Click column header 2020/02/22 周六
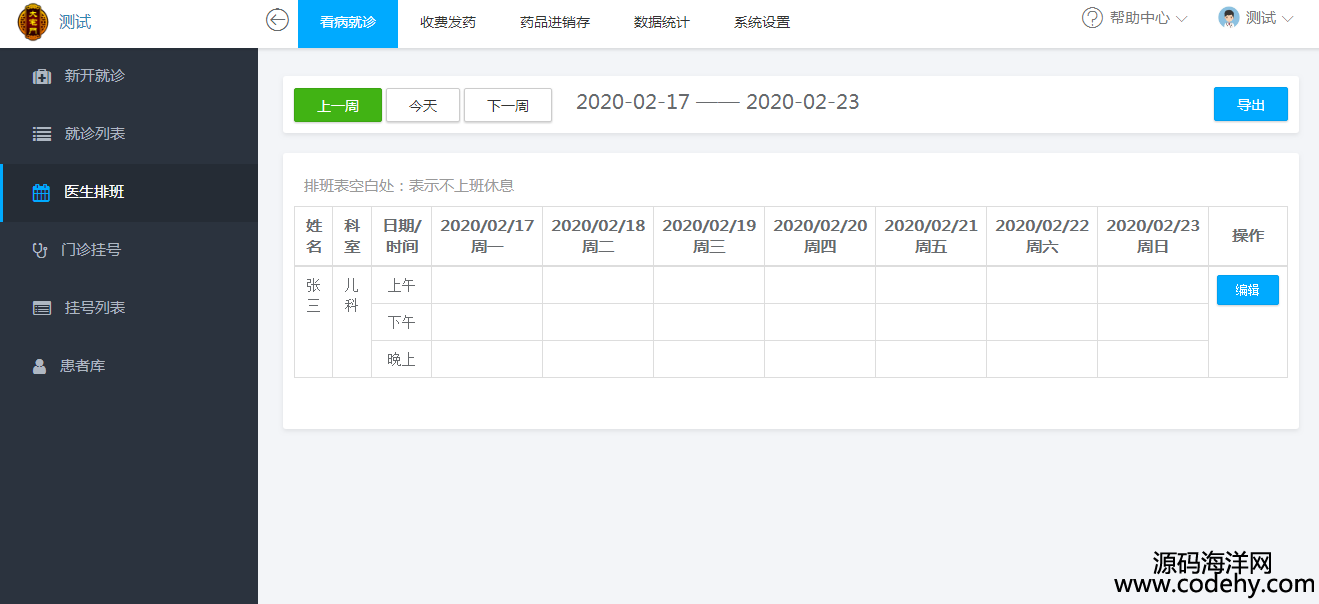This screenshot has width=1319, height=604. (1042, 236)
